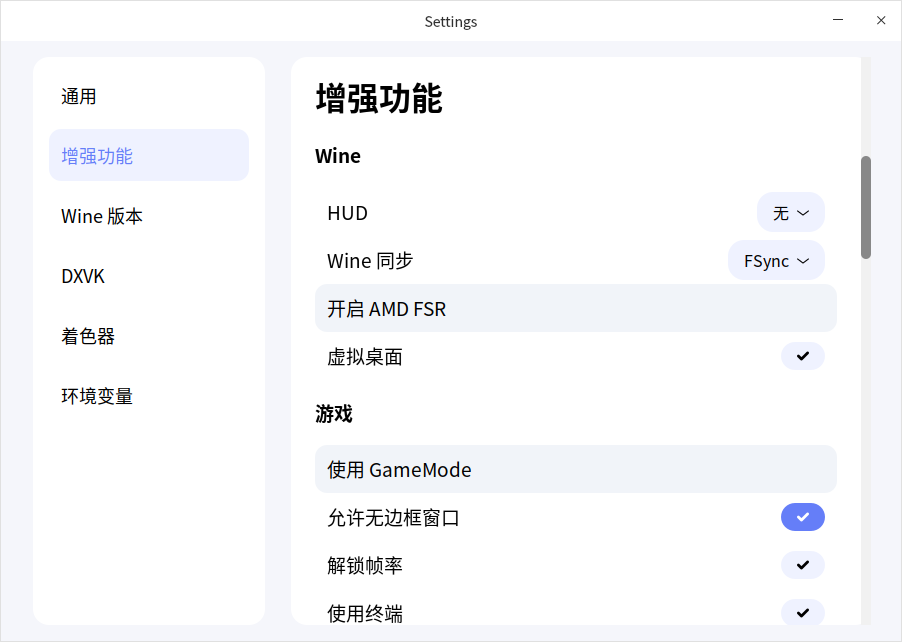
Task: Click the checkmark icon for 使用终端
Action: click(x=803, y=612)
